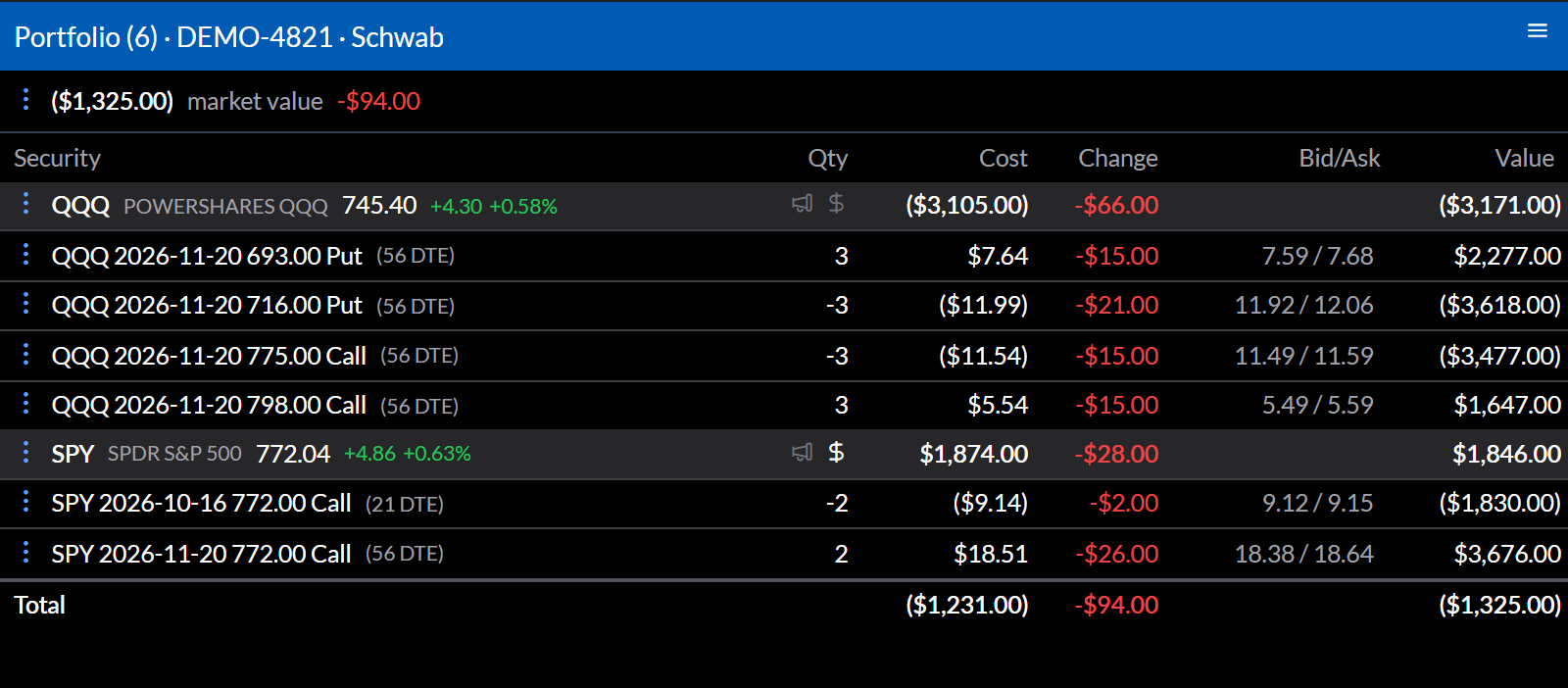Open the three-dot menu next to market value

point(25,98)
